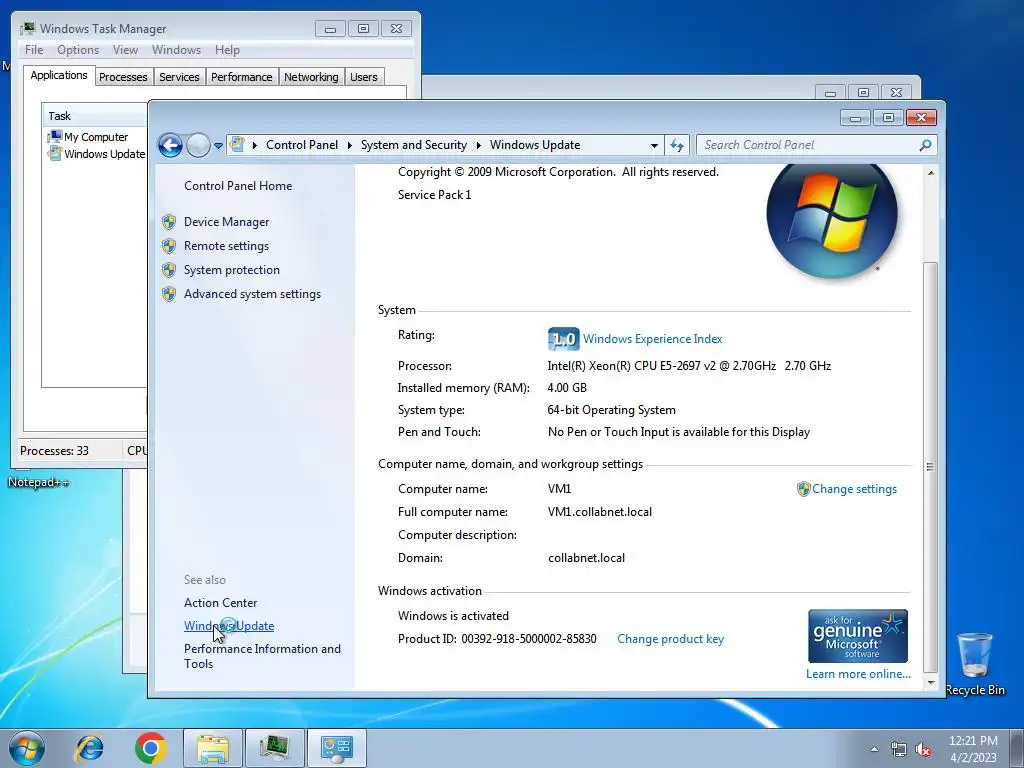
Task: Click the genuine Microsoft software badge
Action: (x=857, y=636)
